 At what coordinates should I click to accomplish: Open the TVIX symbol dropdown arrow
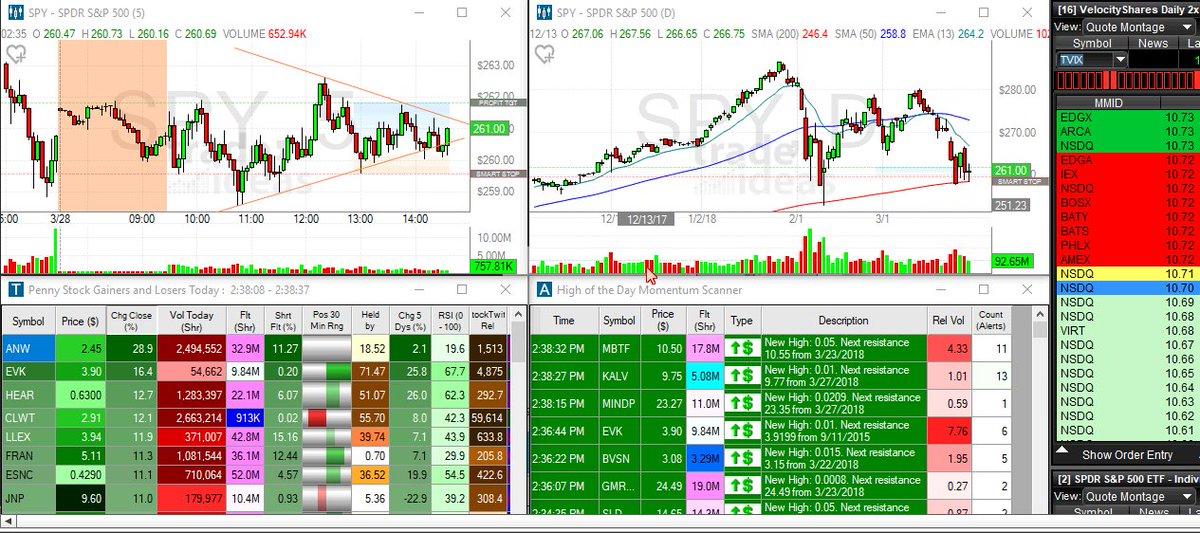[x=1120, y=59]
